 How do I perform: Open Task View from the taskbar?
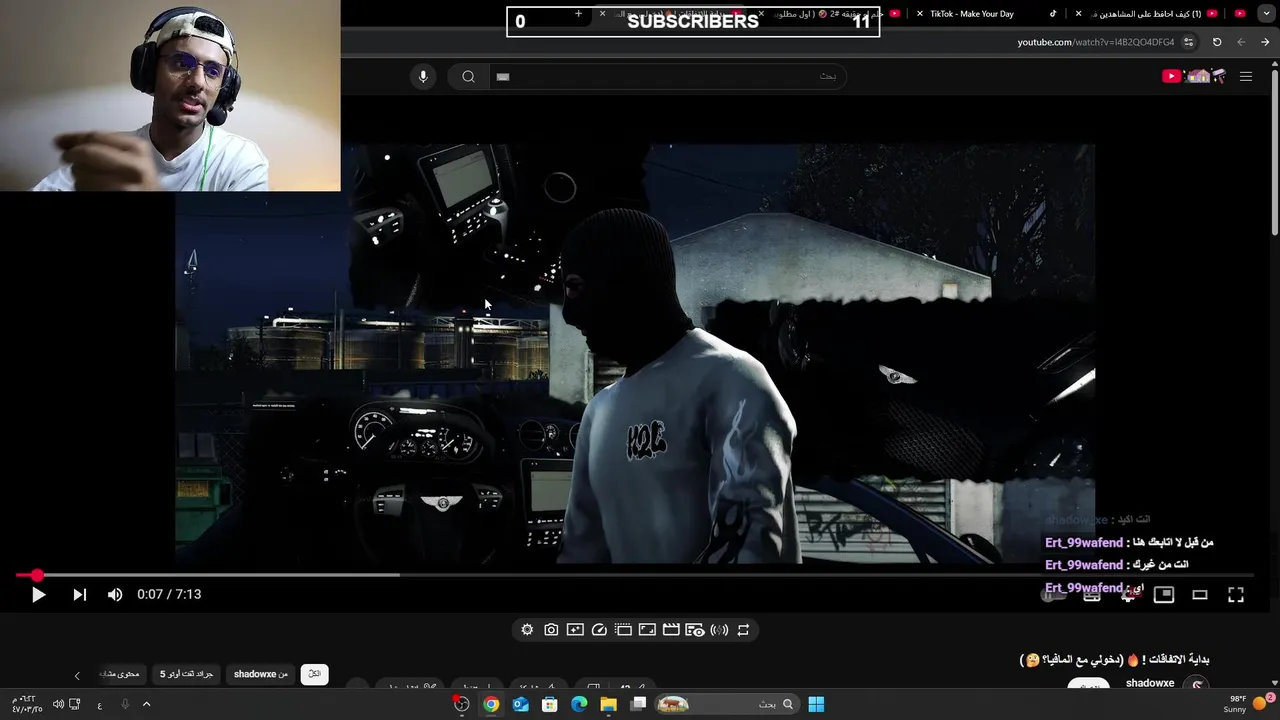[639, 704]
